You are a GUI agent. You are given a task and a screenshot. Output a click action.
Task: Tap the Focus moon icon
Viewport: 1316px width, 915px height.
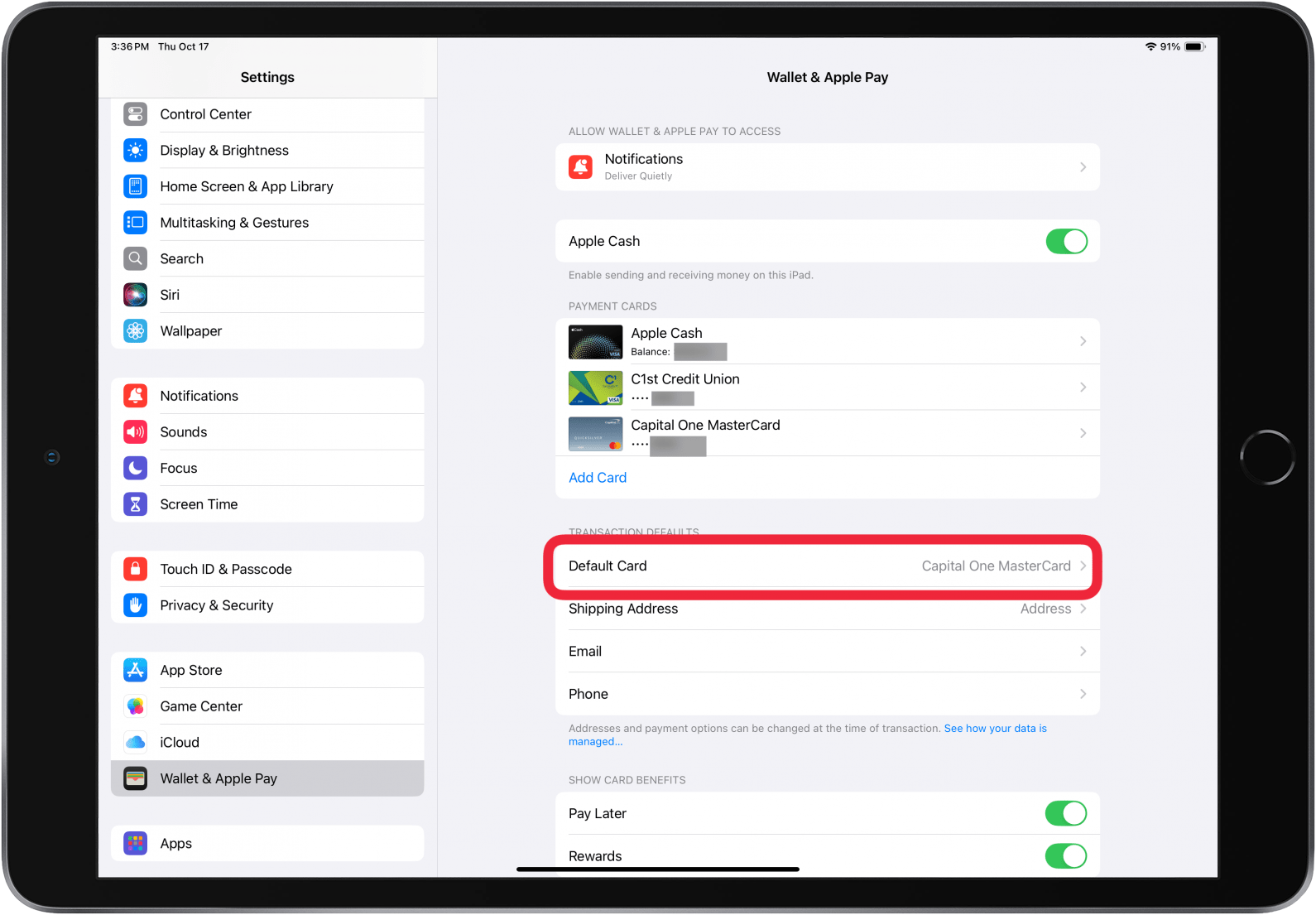tap(135, 469)
